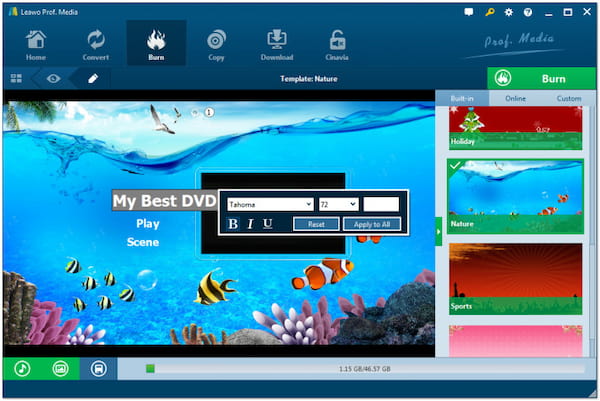Toggle italic text formatting
This screenshot has height=401, width=600.
tap(250, 224)
